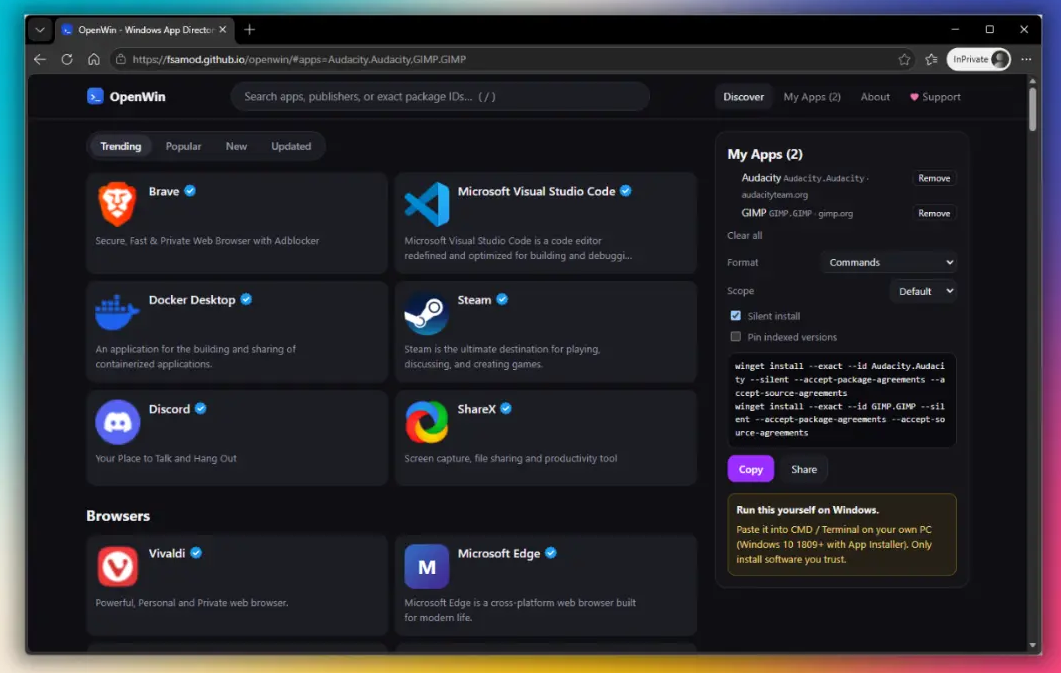
Task: Enable Pin indexed versions checkbox
Action: pyautogui.click(x=736, y=336)
